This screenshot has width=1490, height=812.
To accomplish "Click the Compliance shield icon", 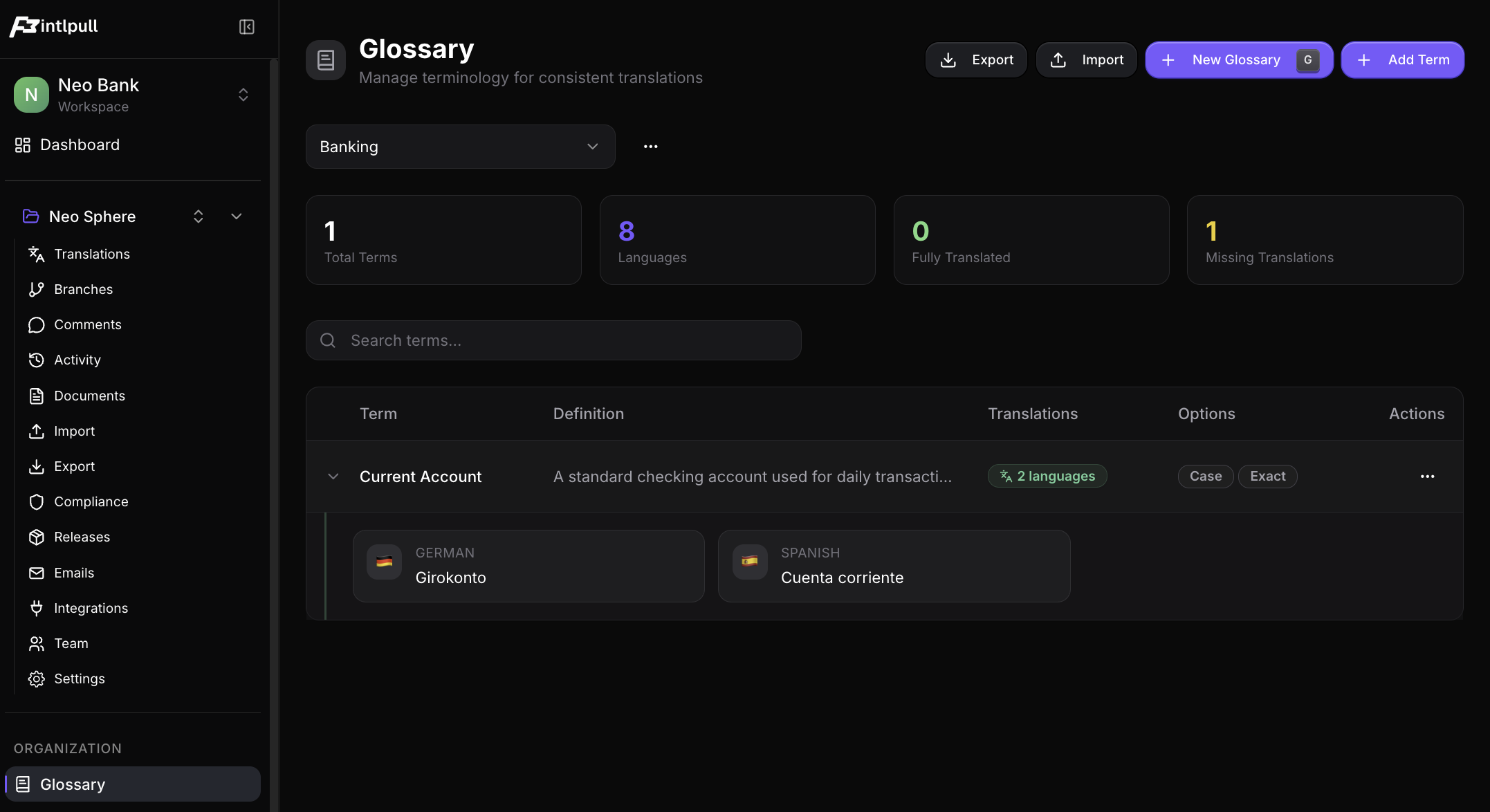I will 36,501.
